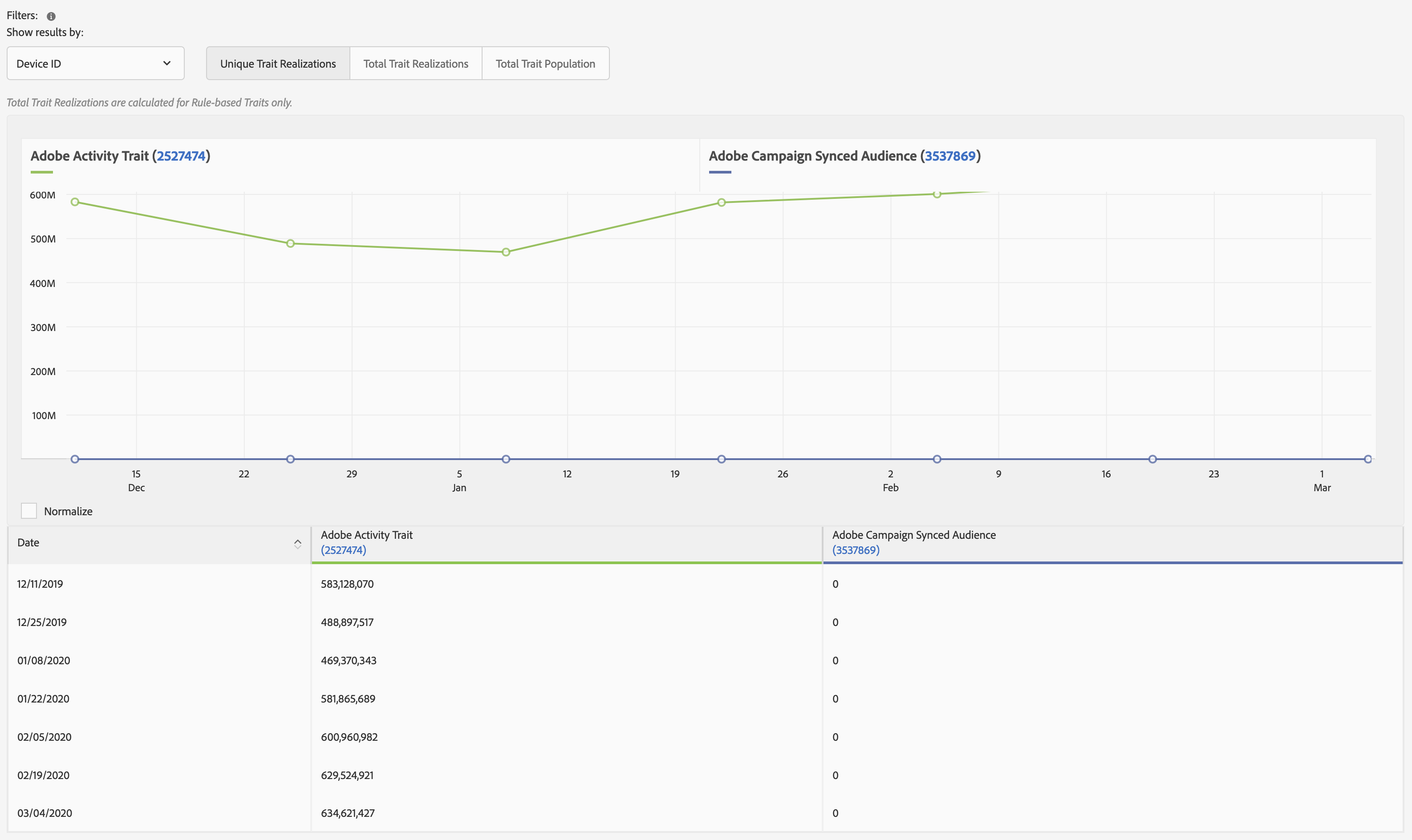Click the last blue data point near Mar

click(1367, 459)
